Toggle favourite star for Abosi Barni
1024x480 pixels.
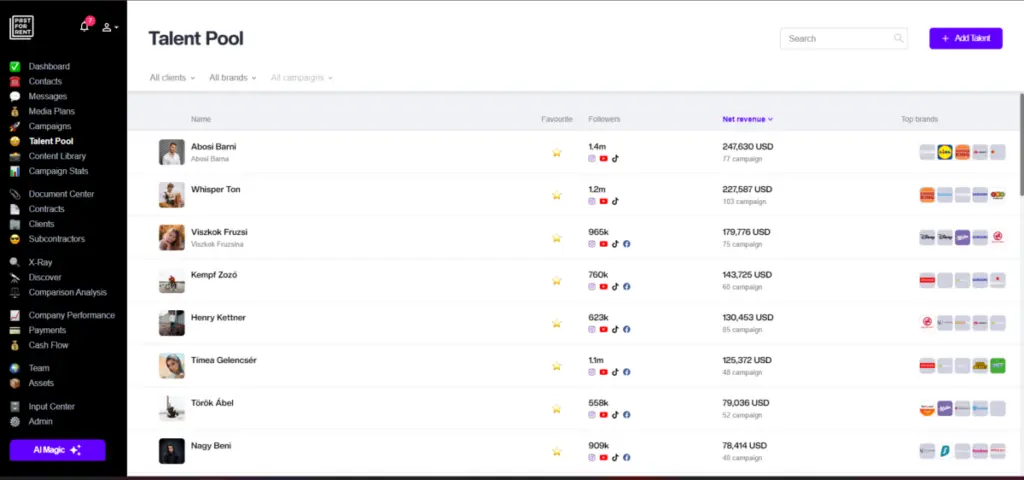(557, 153)
